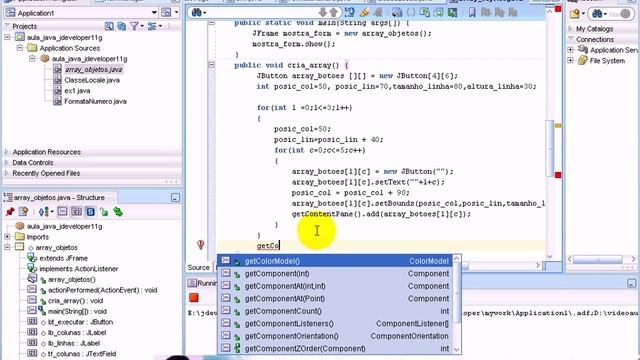Toggle the green show inherited members icon
Viewport: 640px width, 360px height.
point(118,212)
